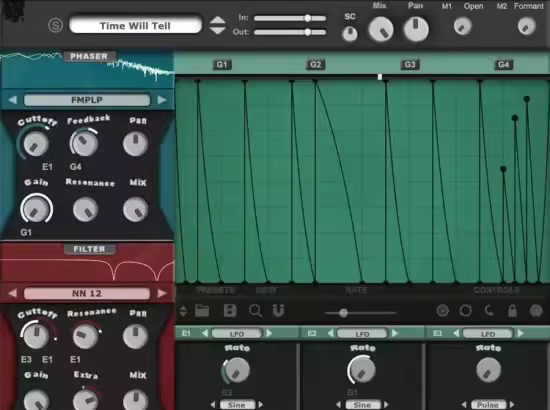Image resolution: width=550 pixels, height=410 pixels.
Task: Select next waveform after E3 Pulse
Action: [512, 405]
